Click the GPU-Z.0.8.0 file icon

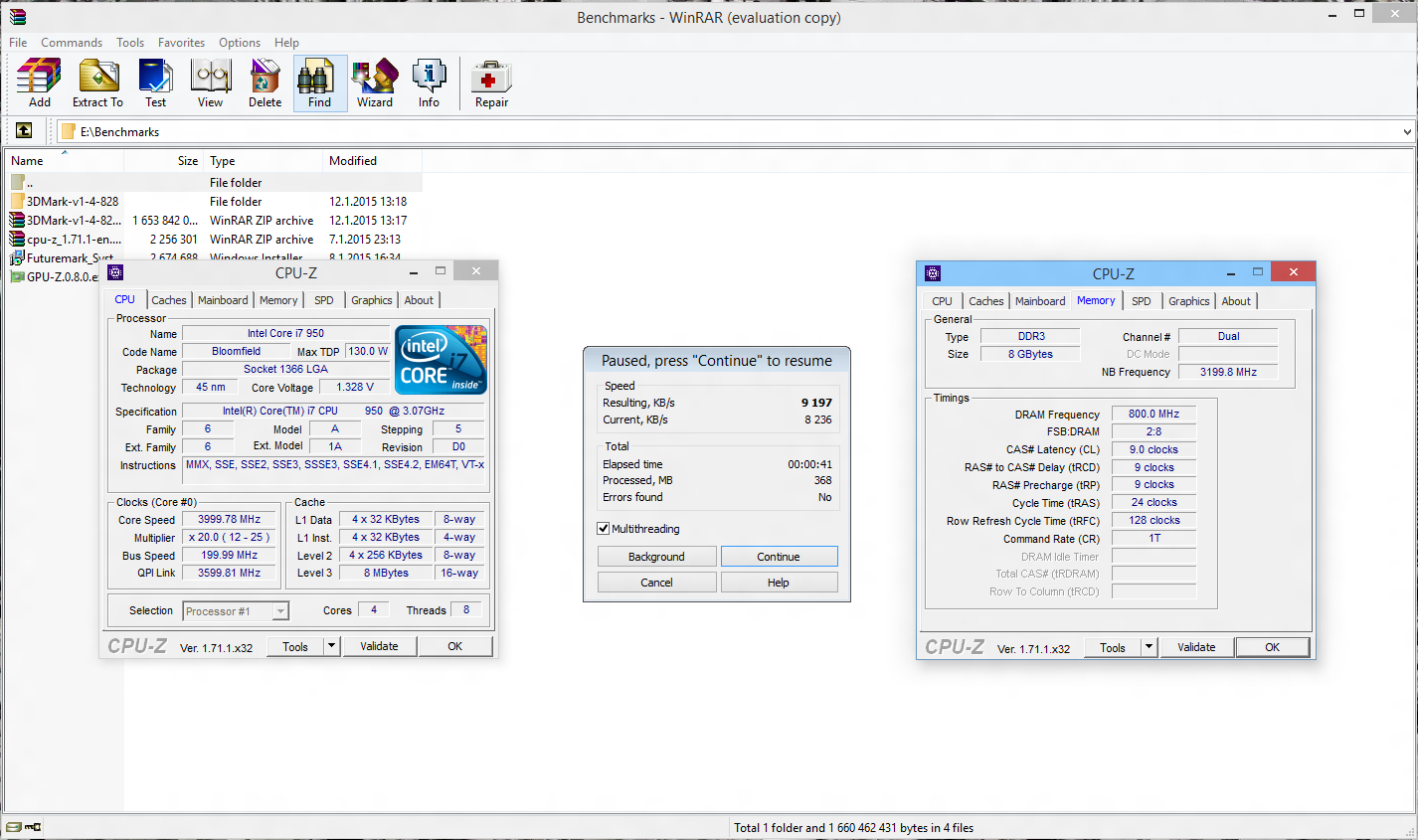point(17,276)
